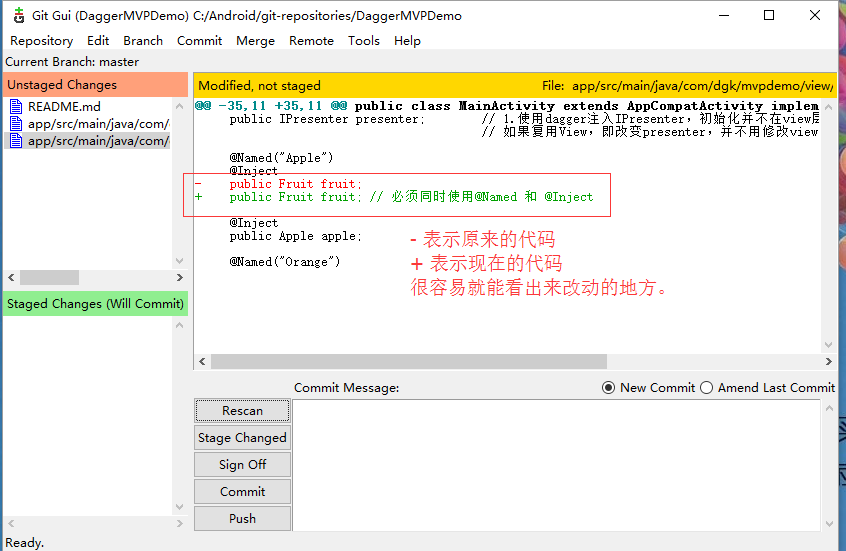Screen dimensions: 846x551
Task: Click the 'public Apple apple;' line
Action: (296, 236)
